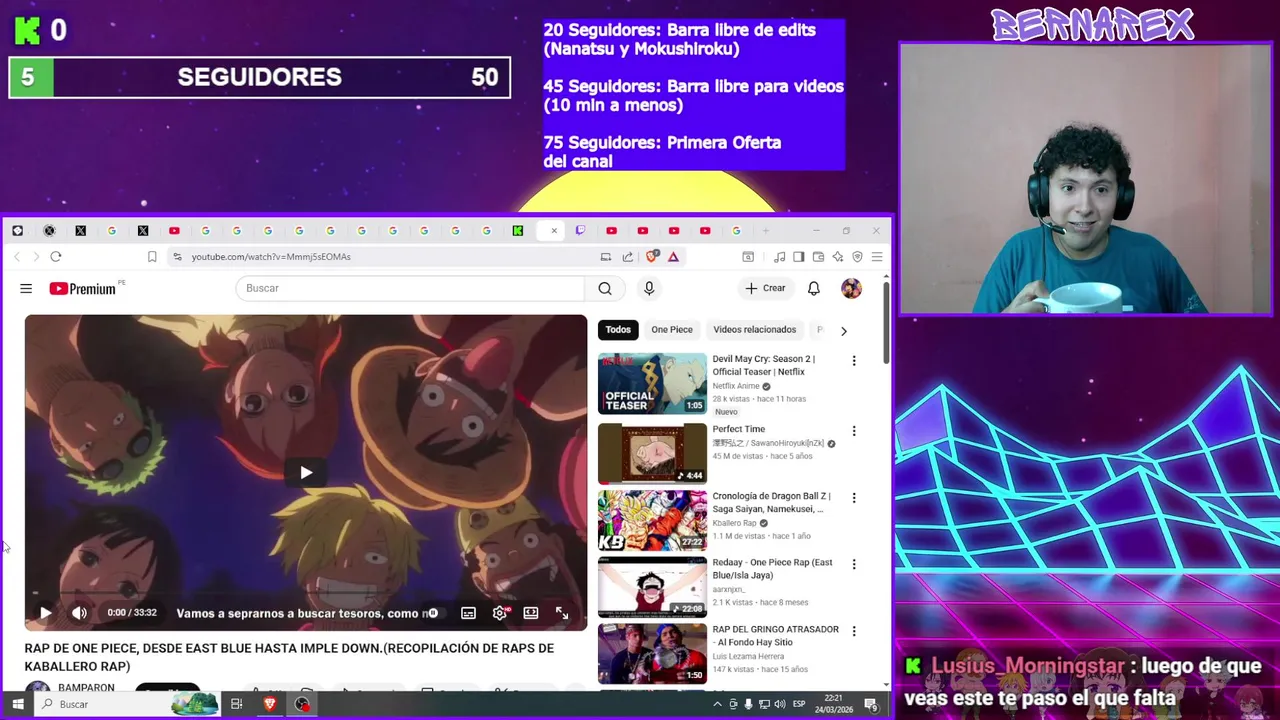The image size is (1280, 720).
Task: Click the YouTube page vertical scrollbar
Action: pyautogui.click(x=886, y=323)
